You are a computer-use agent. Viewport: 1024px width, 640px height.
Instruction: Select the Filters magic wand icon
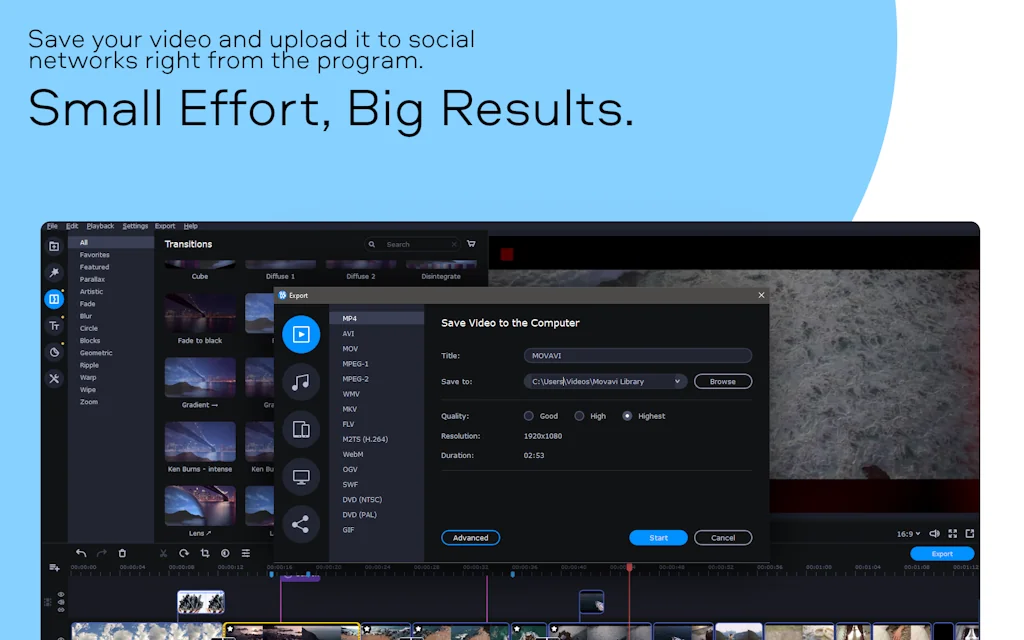click(x=54, y=271)
